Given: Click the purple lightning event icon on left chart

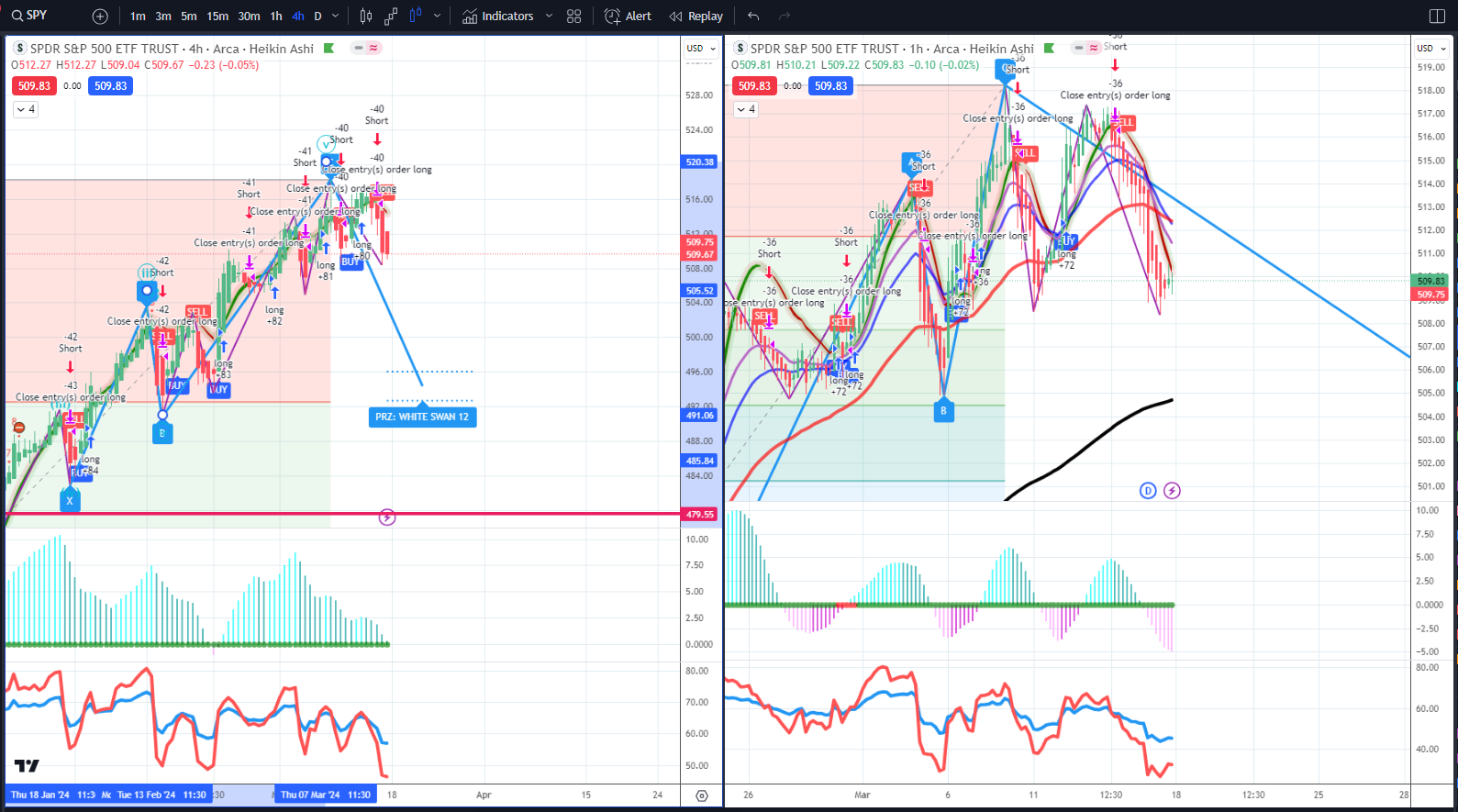Looking at the screenshot, I should pyautogui.click(x=387, y=517).
